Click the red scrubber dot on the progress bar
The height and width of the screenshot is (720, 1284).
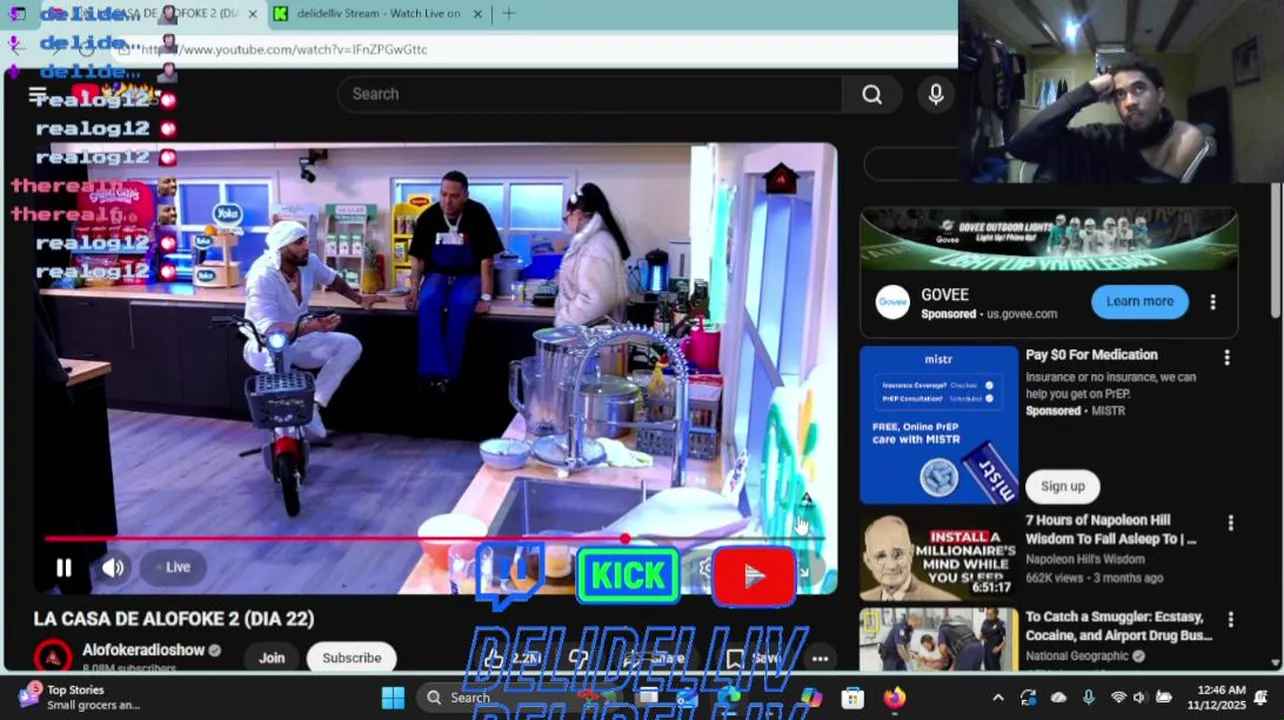pos(625,539)
